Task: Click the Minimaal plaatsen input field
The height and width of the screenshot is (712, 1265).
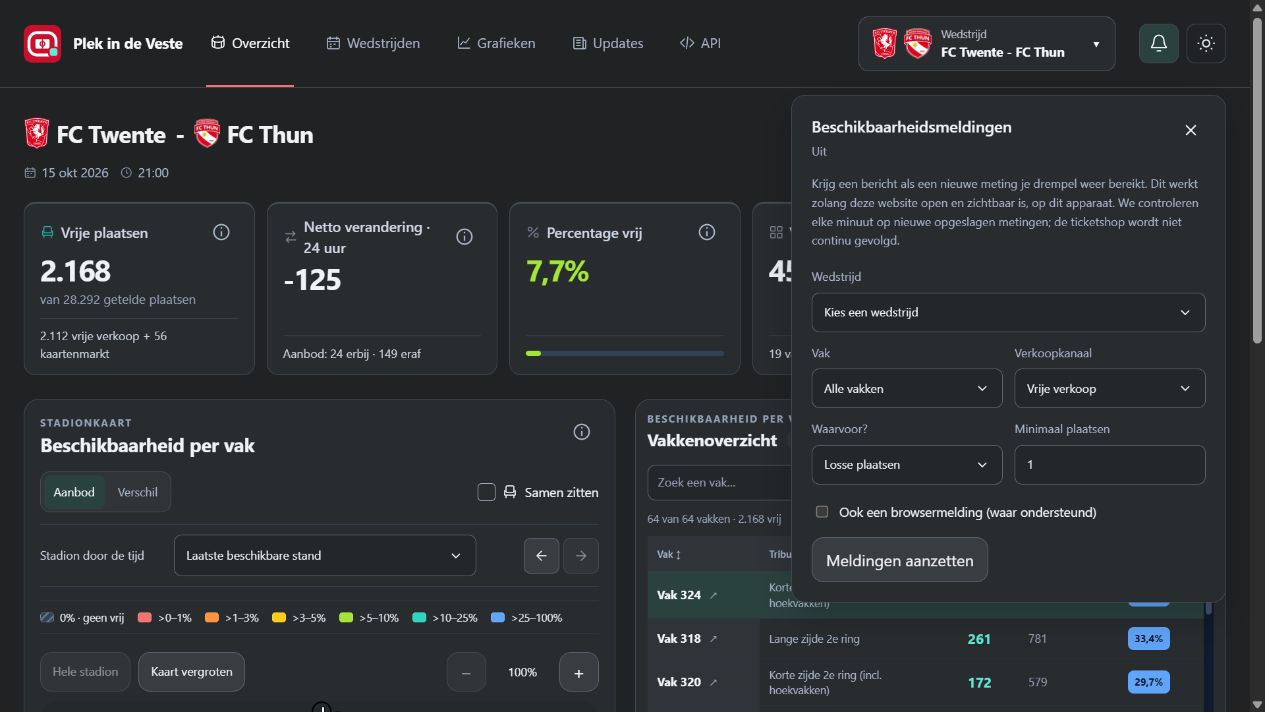Action: [1110, 464]
